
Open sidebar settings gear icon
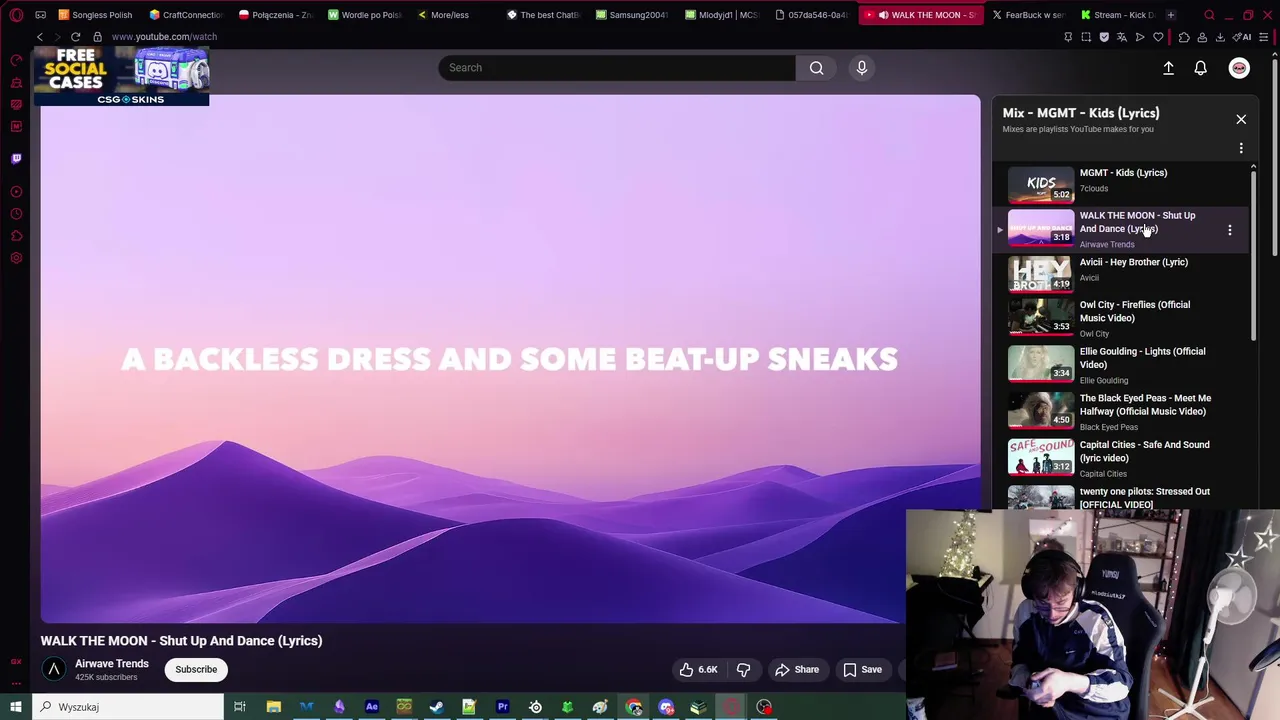(x=16, y=258)
